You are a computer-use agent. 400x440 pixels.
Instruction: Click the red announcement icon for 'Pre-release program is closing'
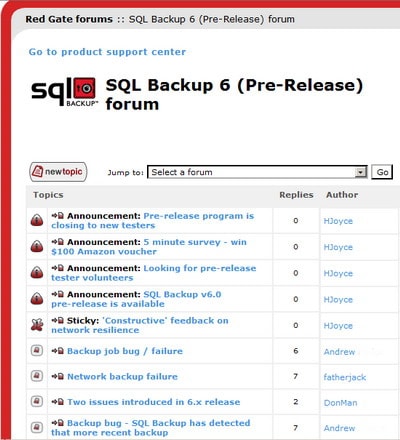click(37, 220)
